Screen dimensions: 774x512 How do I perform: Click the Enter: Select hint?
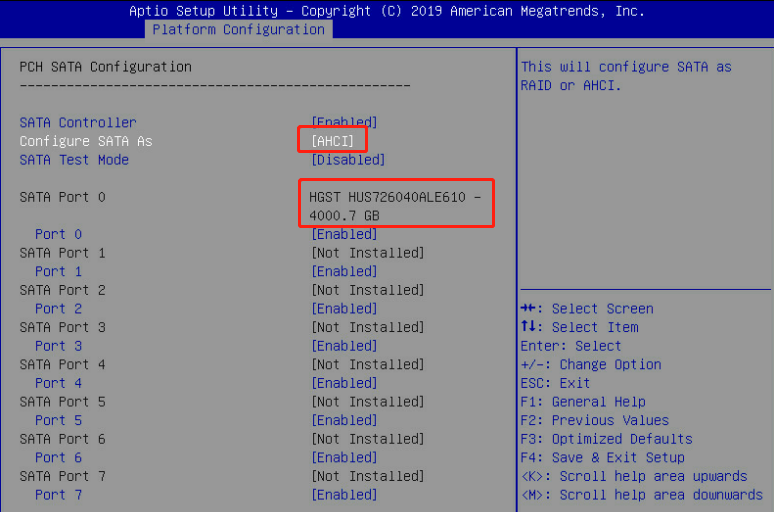coord(571,346)
